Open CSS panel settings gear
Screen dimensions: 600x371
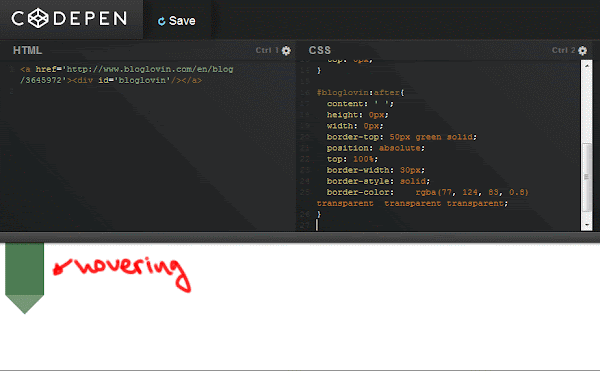(582, 50)
